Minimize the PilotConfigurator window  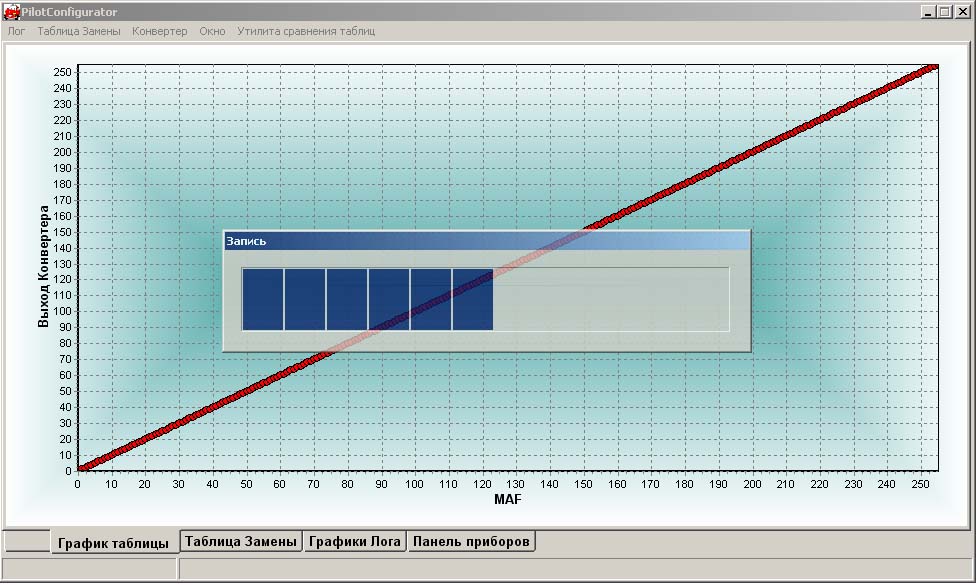point(927,12)
